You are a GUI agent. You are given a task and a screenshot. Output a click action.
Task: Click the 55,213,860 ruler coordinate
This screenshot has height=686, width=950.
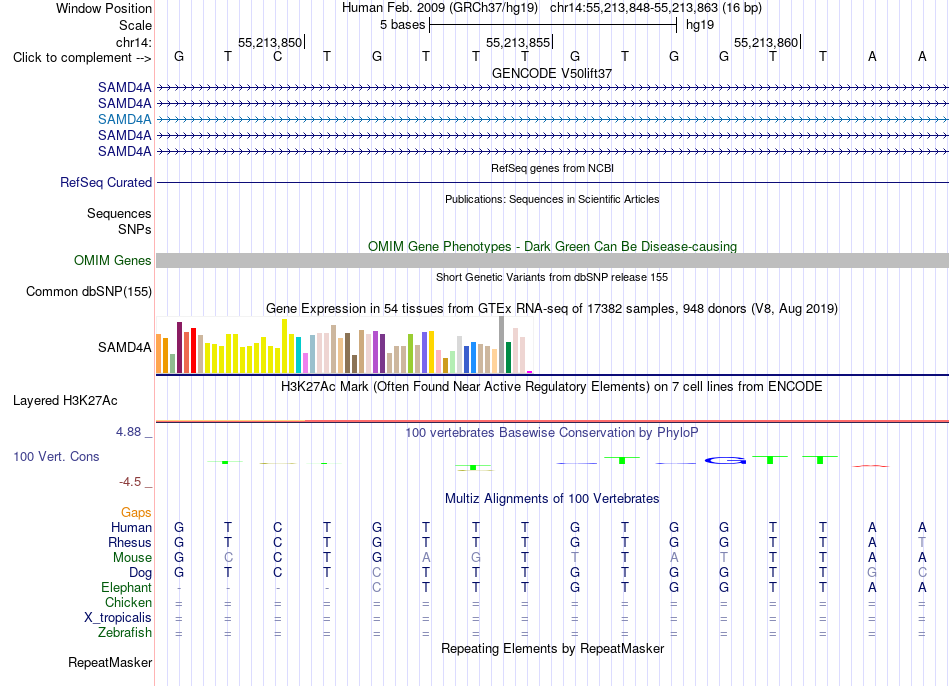(766, 42)
